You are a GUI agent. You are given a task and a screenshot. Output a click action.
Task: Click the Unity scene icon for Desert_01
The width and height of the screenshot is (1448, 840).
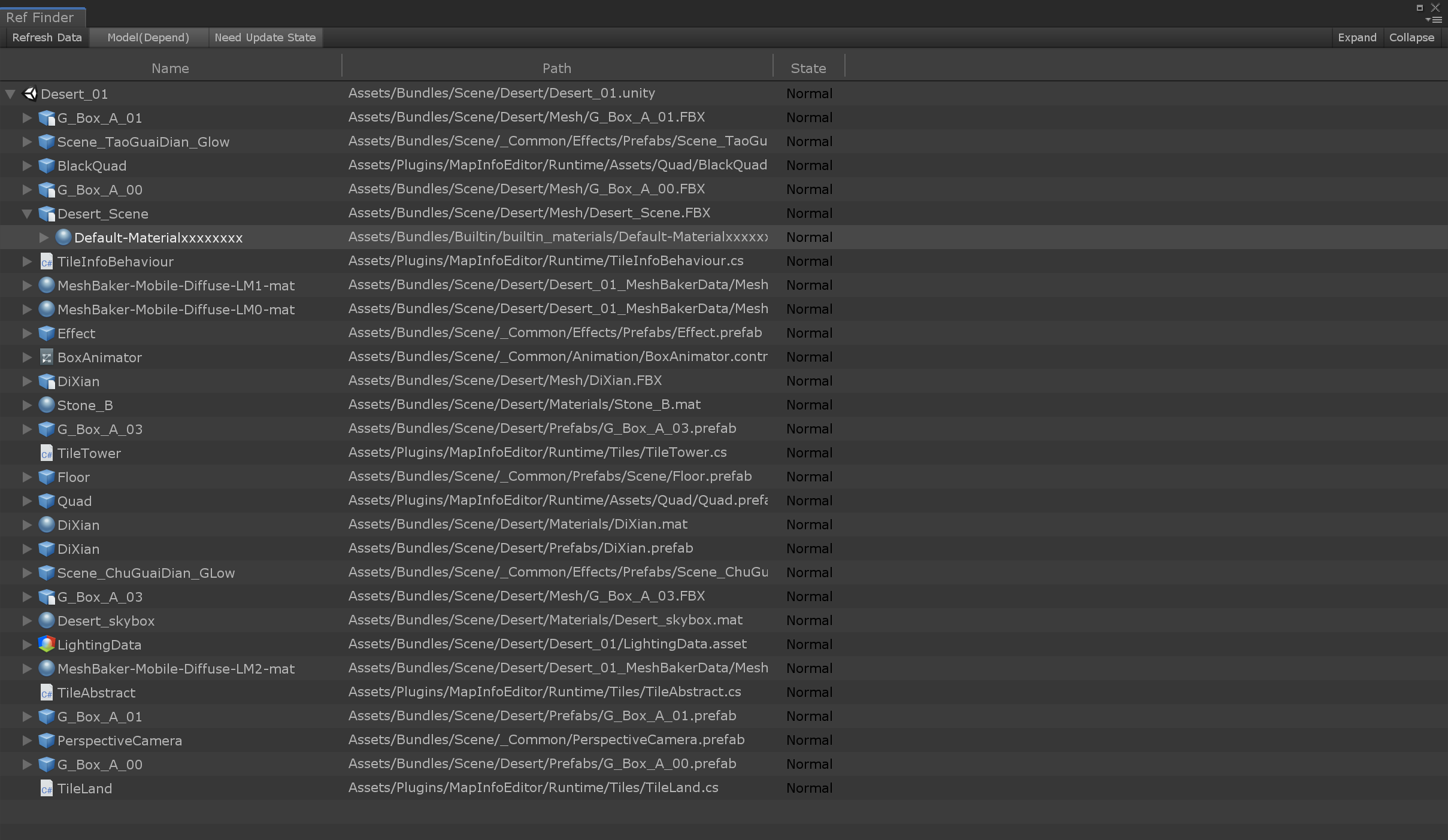30,93
